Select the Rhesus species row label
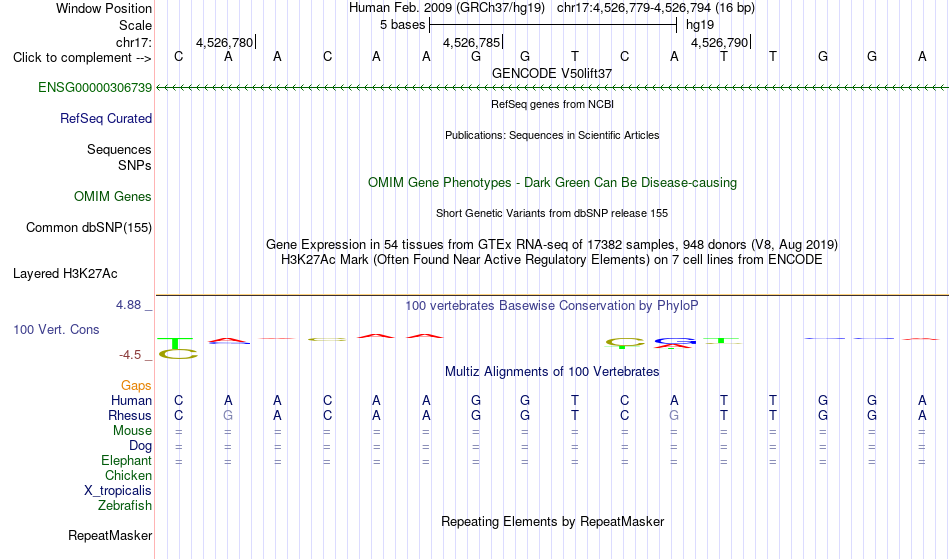Screen dimensions: 950x559 (129, 415)
